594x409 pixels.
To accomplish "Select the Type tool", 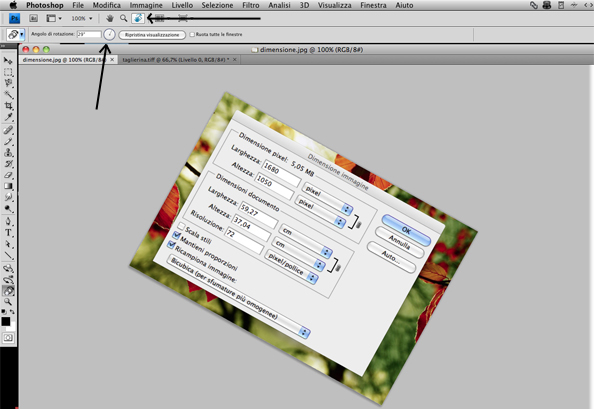I will (8, 233).
